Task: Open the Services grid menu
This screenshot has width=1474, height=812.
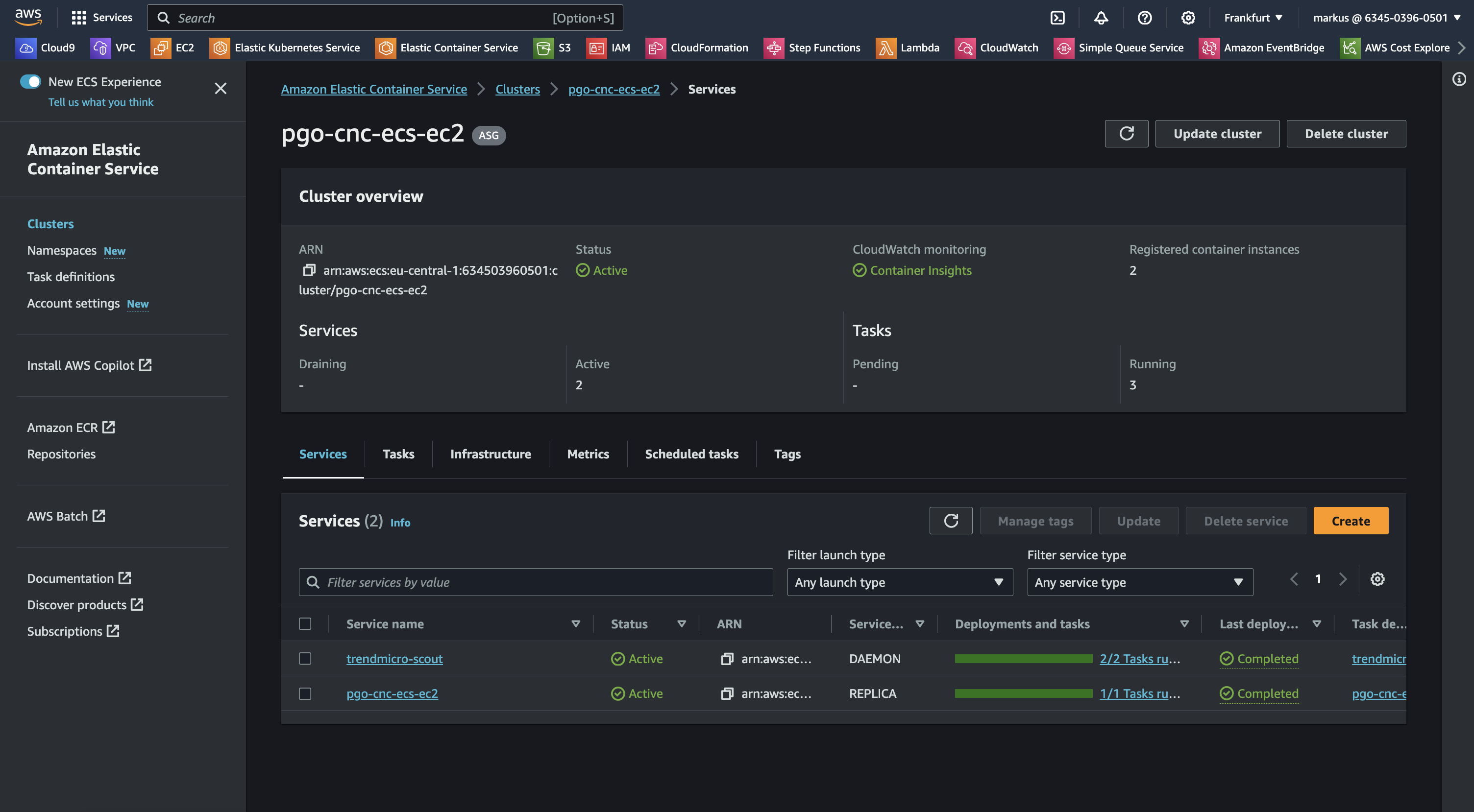Action: 101,18
